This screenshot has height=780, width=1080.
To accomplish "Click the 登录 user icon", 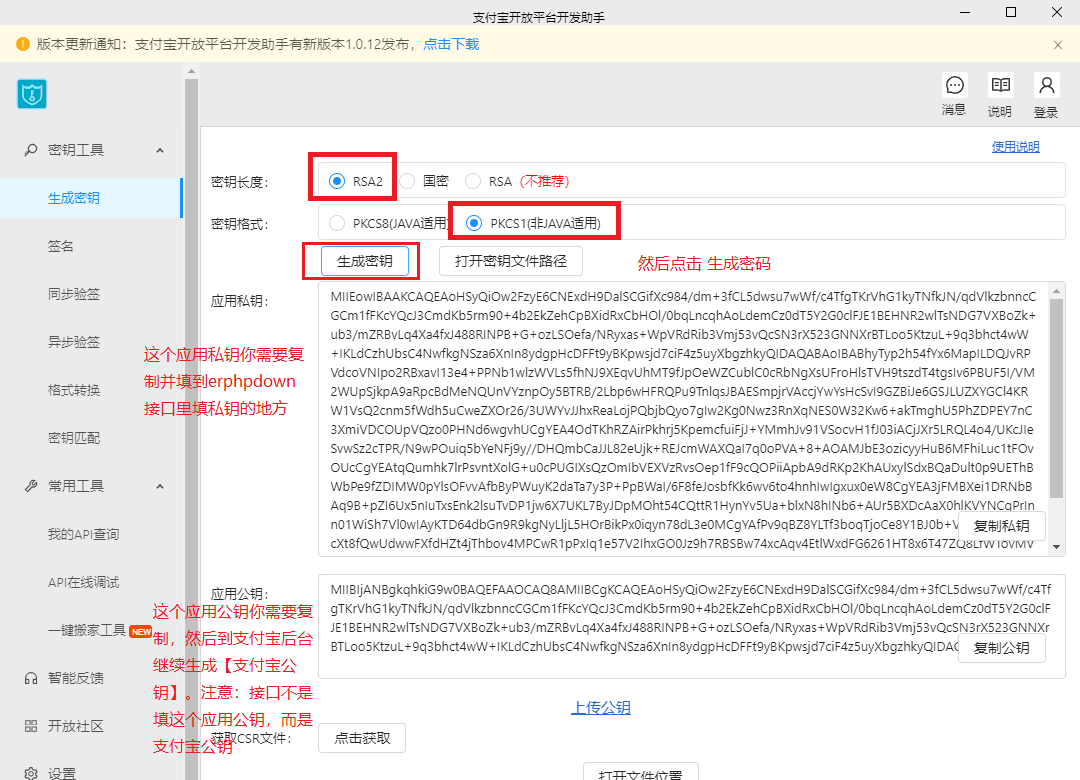I will point(1046,85).
